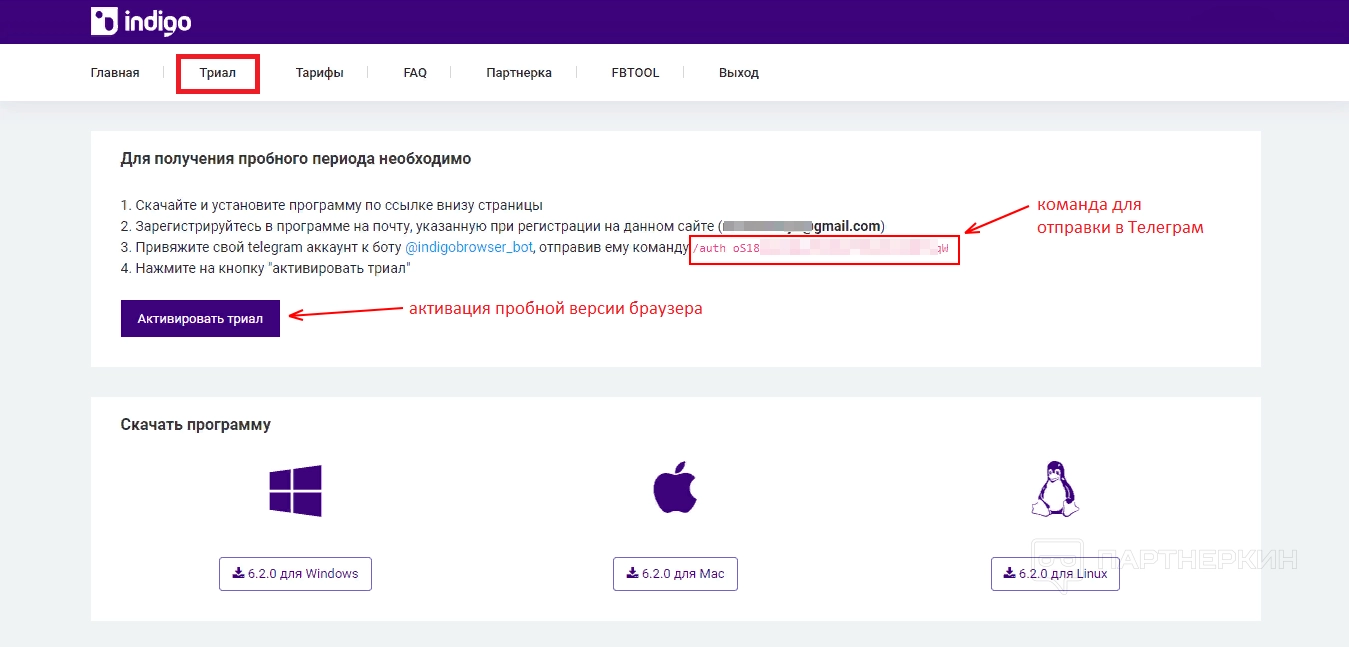Screen dimensions: 1349x647
Task: Go to the FAQ section
Action: pyautogui.click(x=415, y=73)
